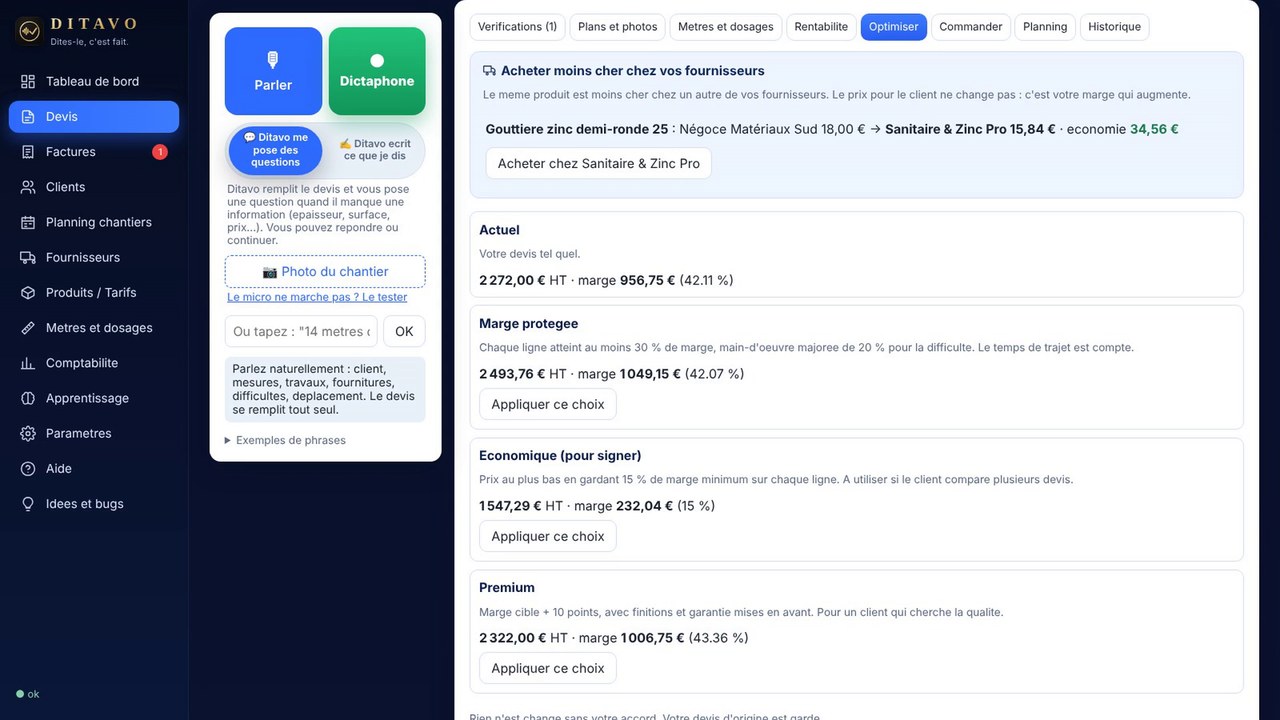Click OK next to the text input
This screenshot has width=1280, height=720.
pos(404,332)
